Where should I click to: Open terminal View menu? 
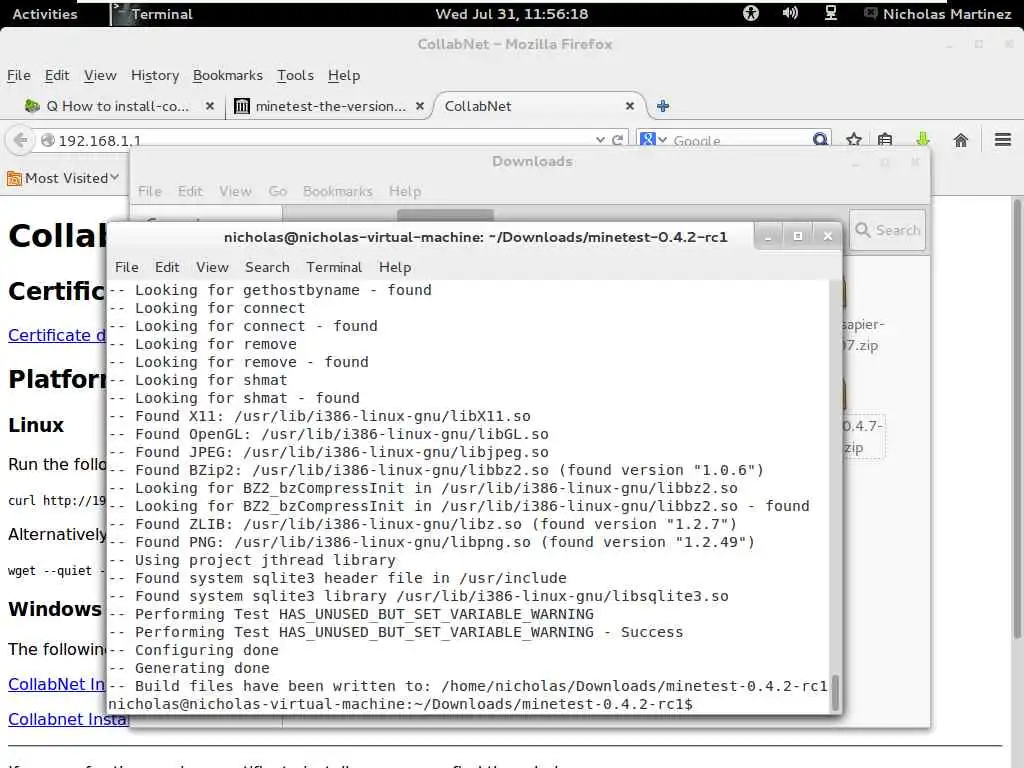(213, 267)
